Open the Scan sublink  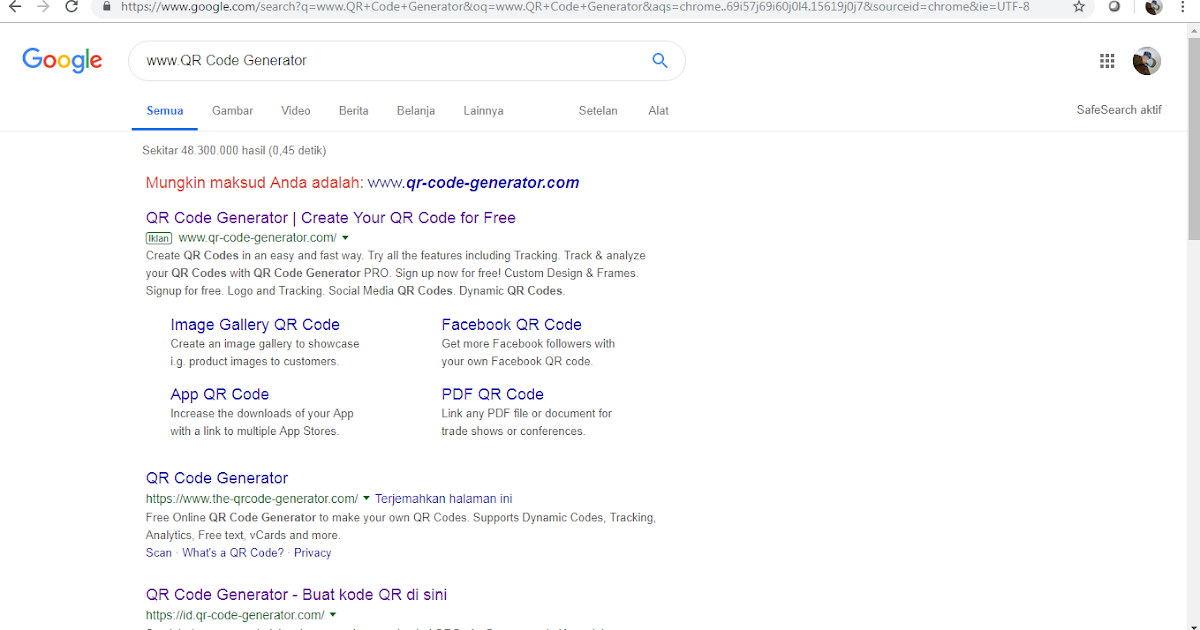click(159, 553)
